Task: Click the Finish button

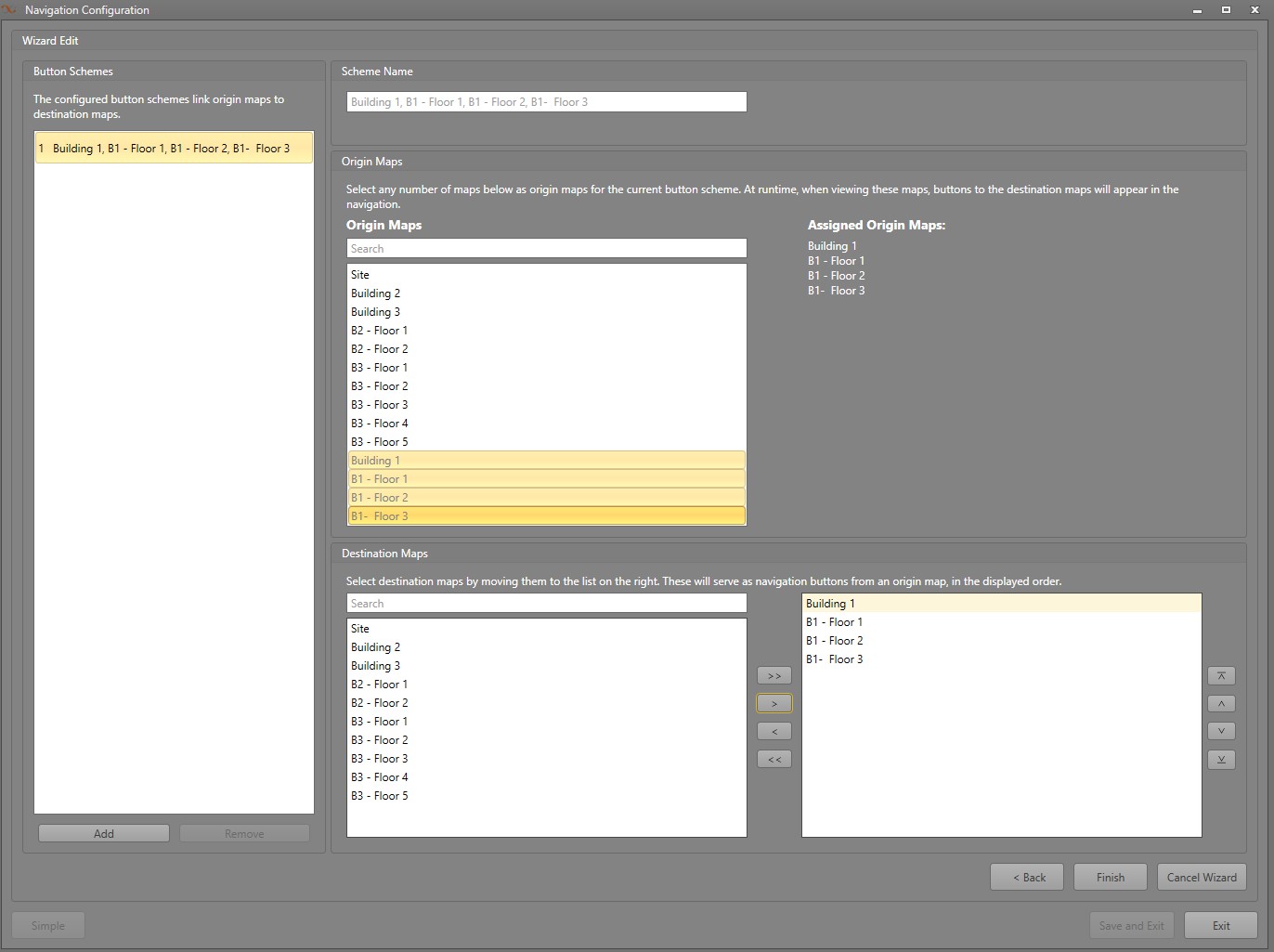Action: click(x=1110, y=878)
